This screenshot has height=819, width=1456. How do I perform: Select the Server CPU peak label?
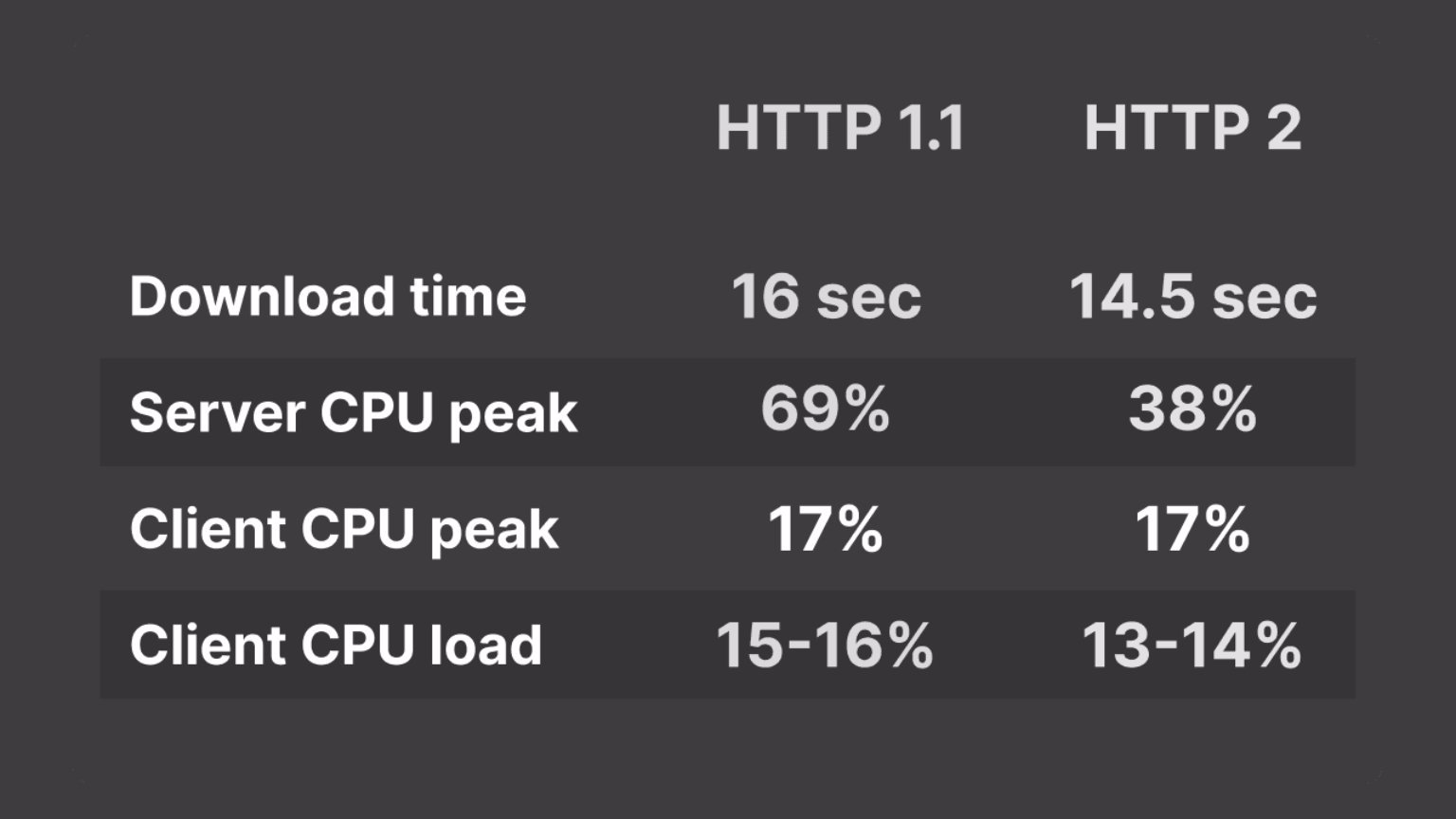[x=354, y=413]
